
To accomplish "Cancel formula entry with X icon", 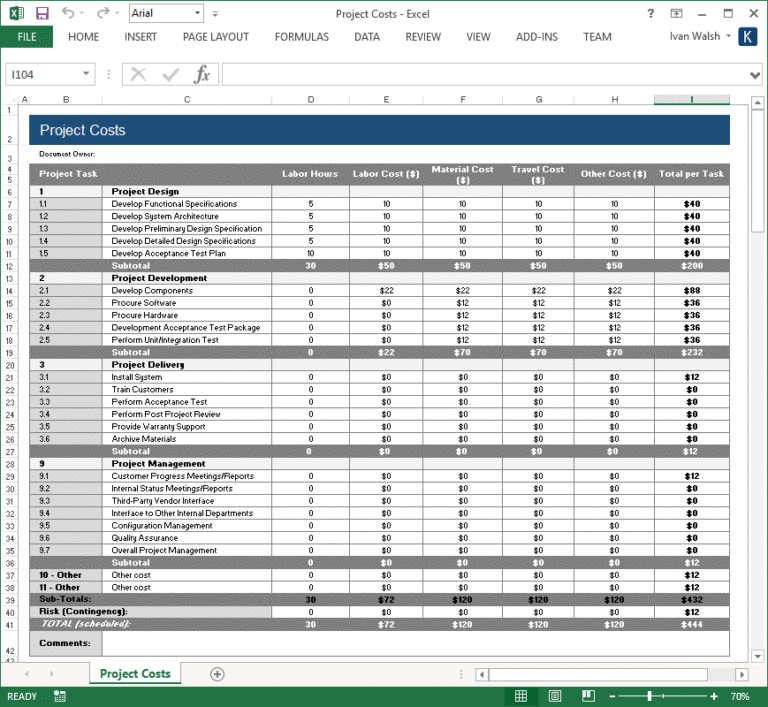I will click(x=138, y=75).
